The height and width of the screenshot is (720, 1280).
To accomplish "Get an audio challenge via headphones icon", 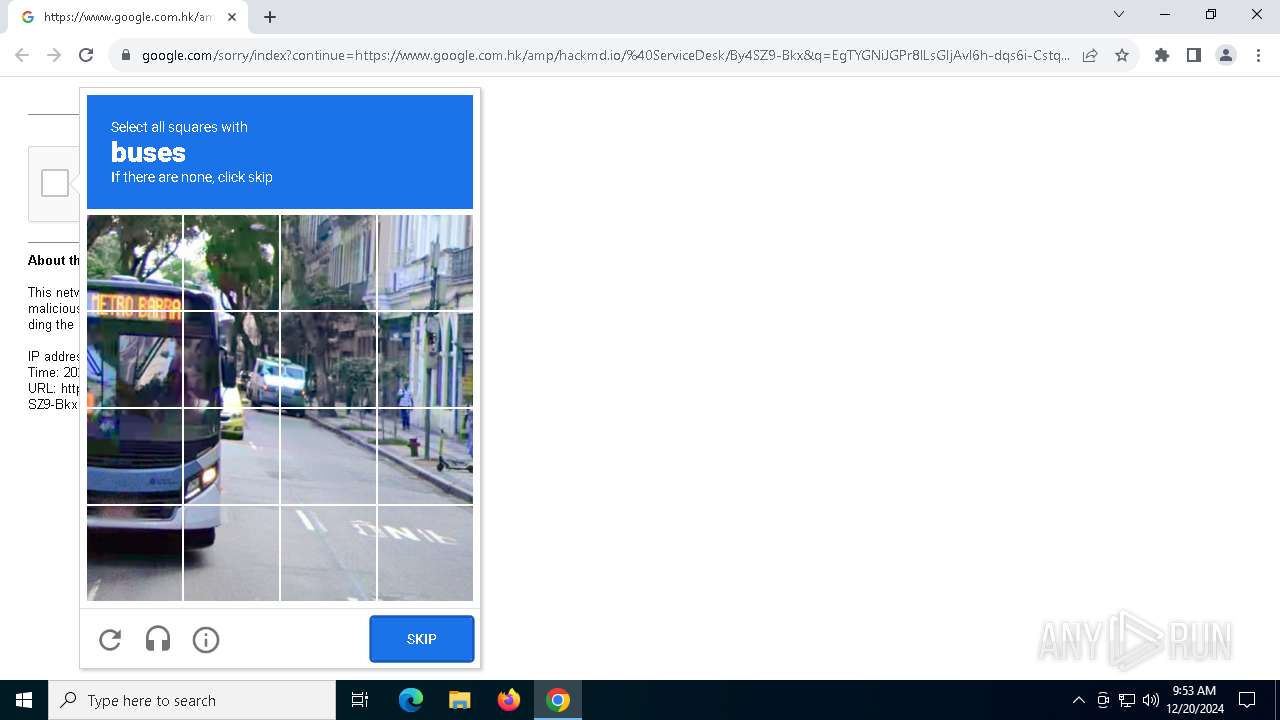I will 158,639.
